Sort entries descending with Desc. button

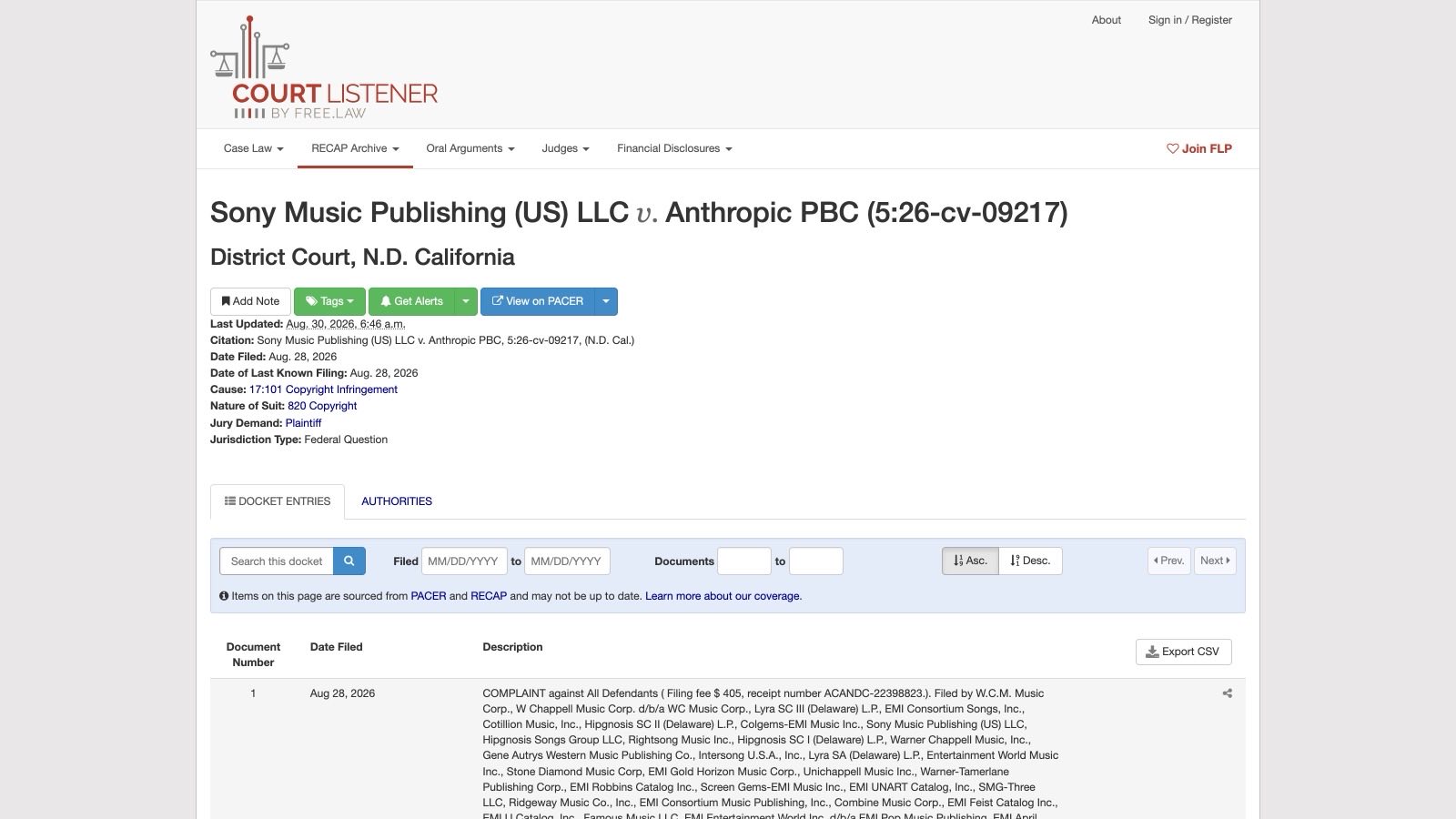pos(1030,561)
